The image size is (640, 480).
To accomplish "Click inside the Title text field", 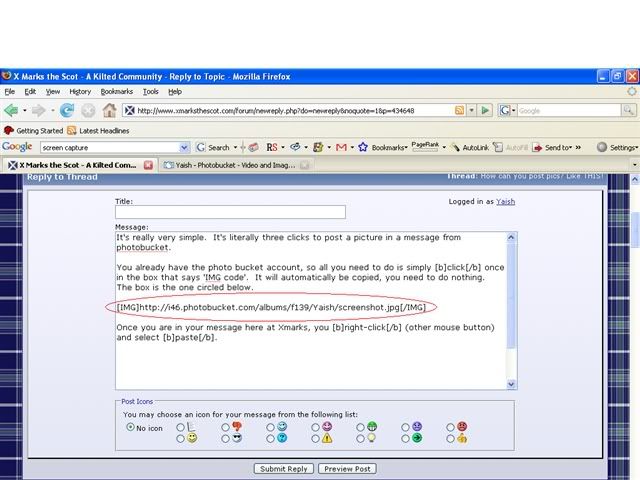I will [230, 212].
